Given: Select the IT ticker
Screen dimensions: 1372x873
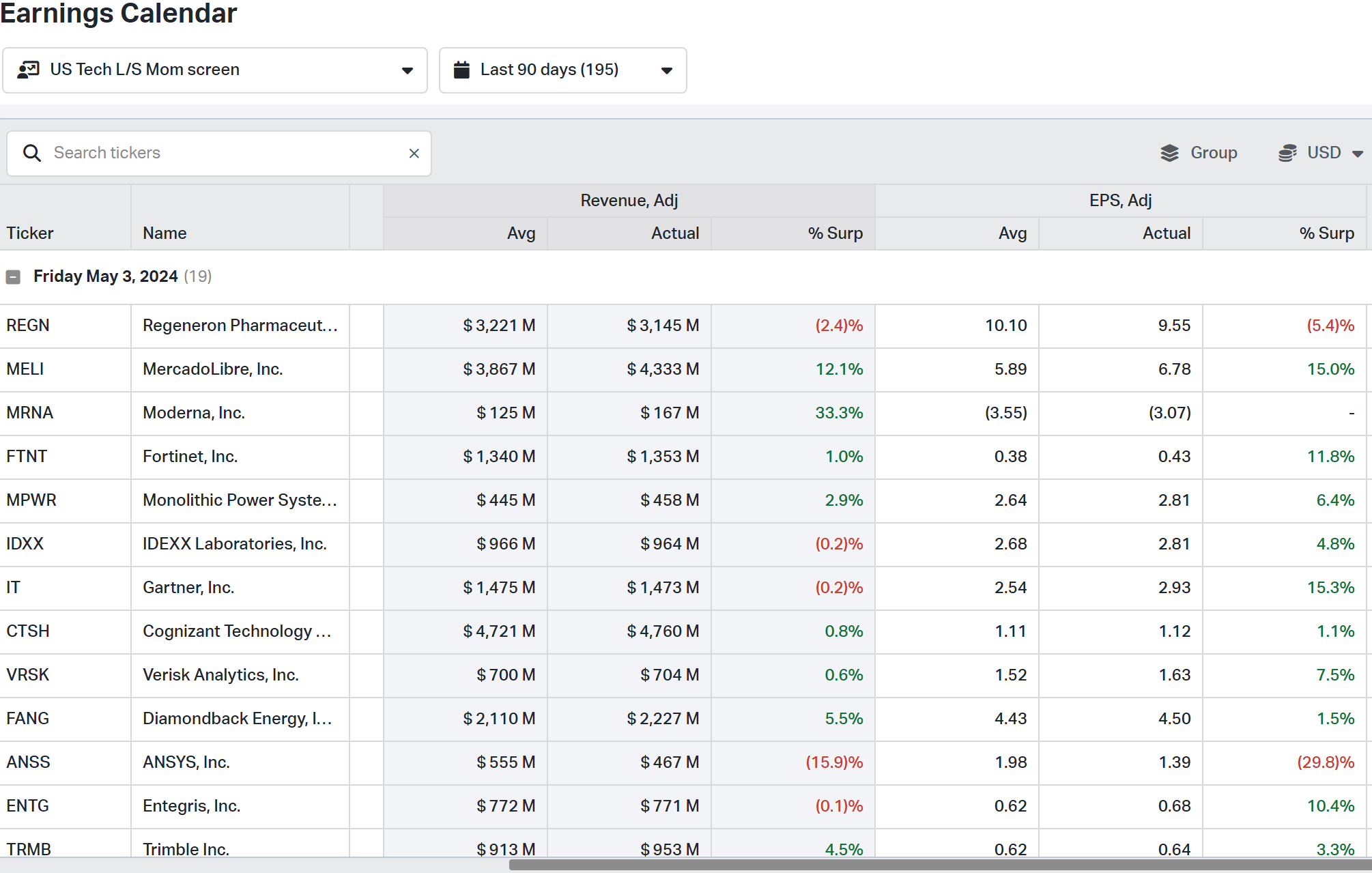Looking at the screenshot, I should (x=14, y=588).
